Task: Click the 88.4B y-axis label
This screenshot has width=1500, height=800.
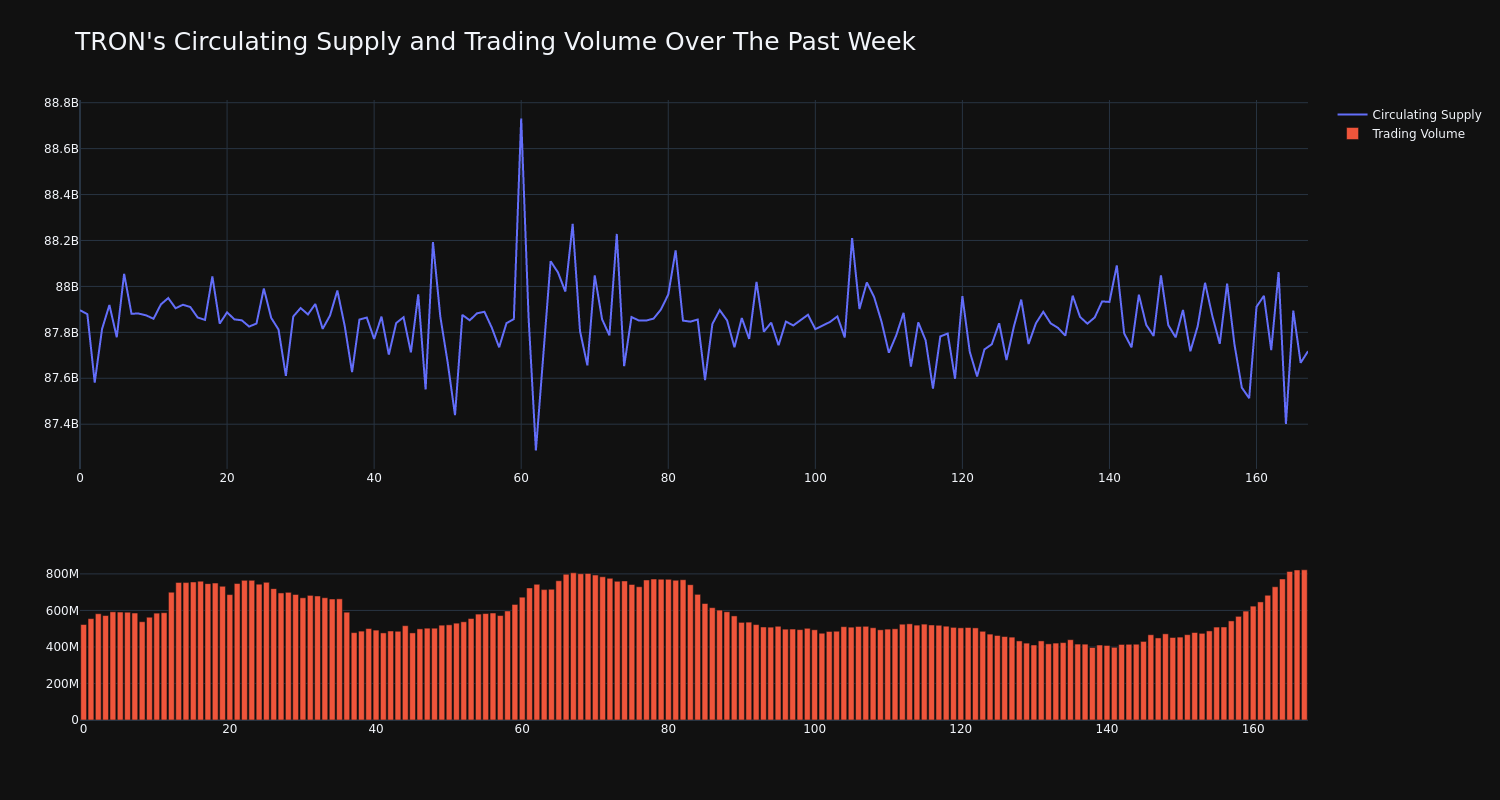Action: [x=61, y=195]
